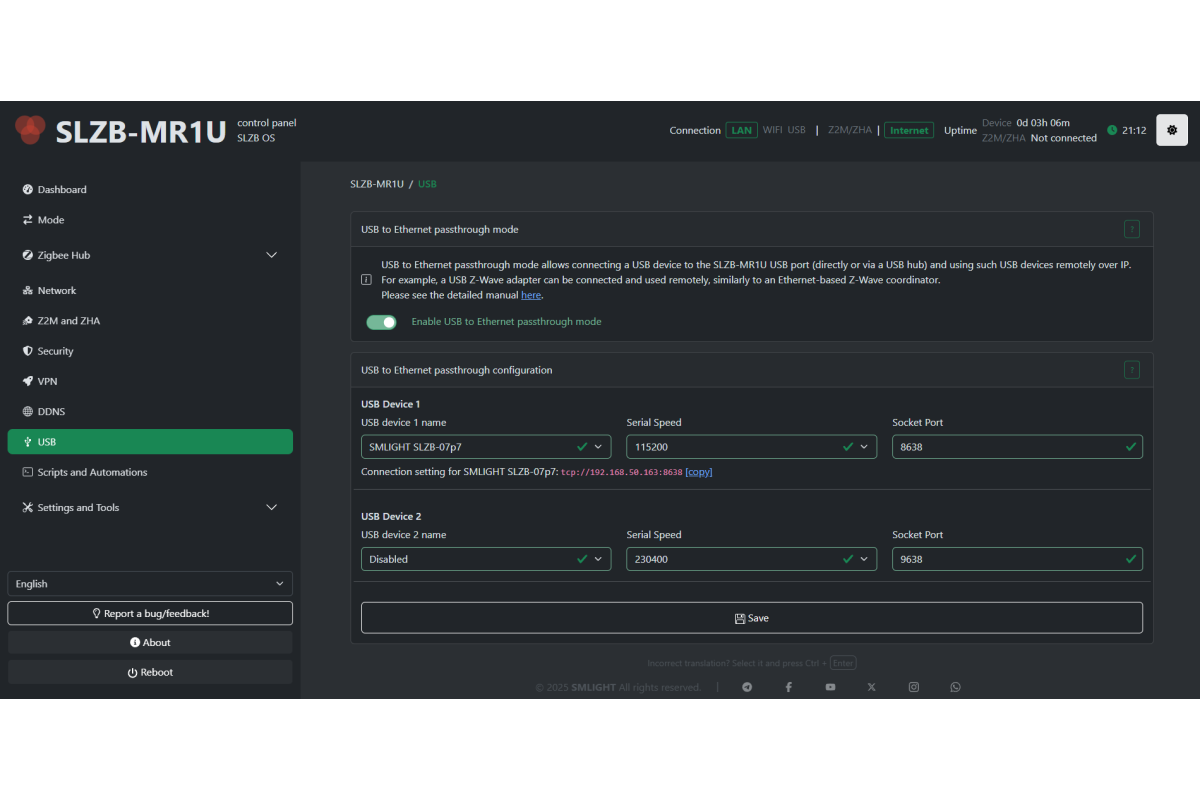Click the settings gear icon in header
Image resolution: width=1200 pixels, height=800 pixels.
point(1172,130)
